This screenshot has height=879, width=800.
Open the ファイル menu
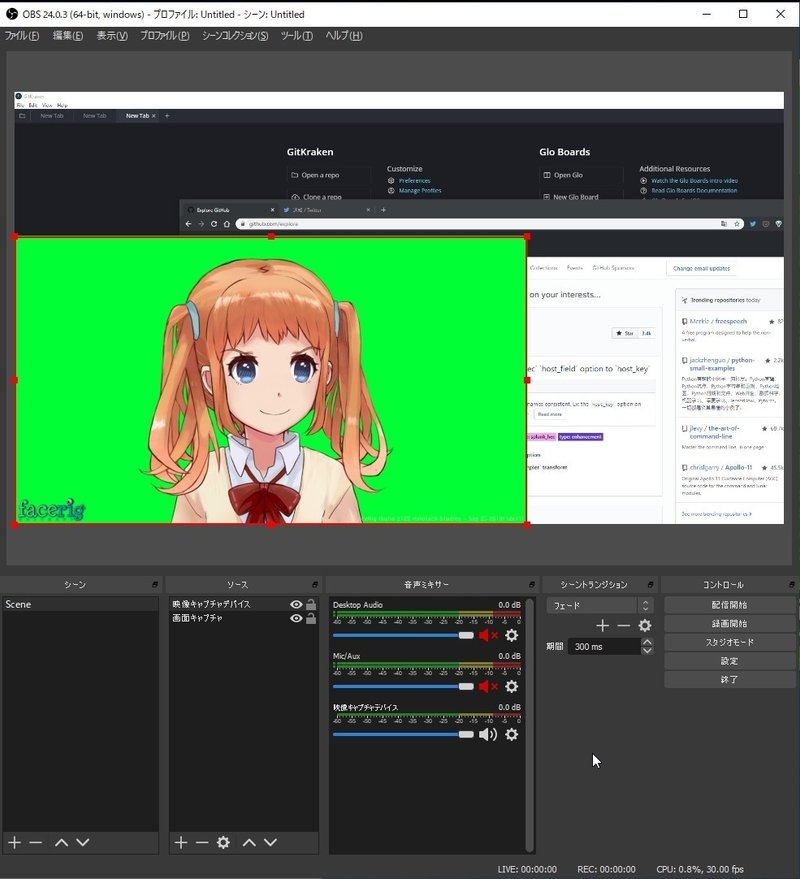point(22,36)
